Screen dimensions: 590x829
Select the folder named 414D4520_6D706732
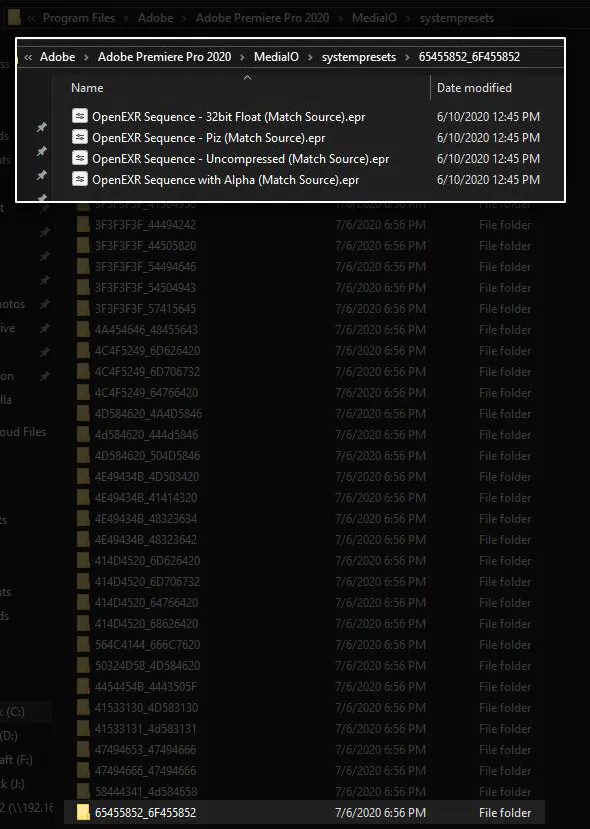point(148,582)
